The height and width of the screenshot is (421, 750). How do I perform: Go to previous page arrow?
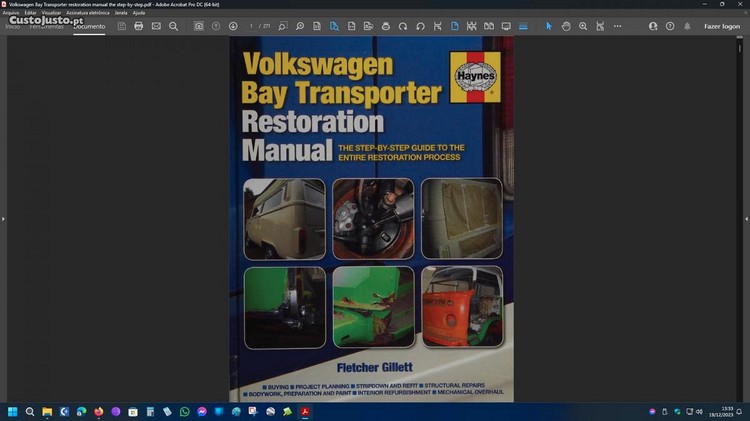coord(216,26)
